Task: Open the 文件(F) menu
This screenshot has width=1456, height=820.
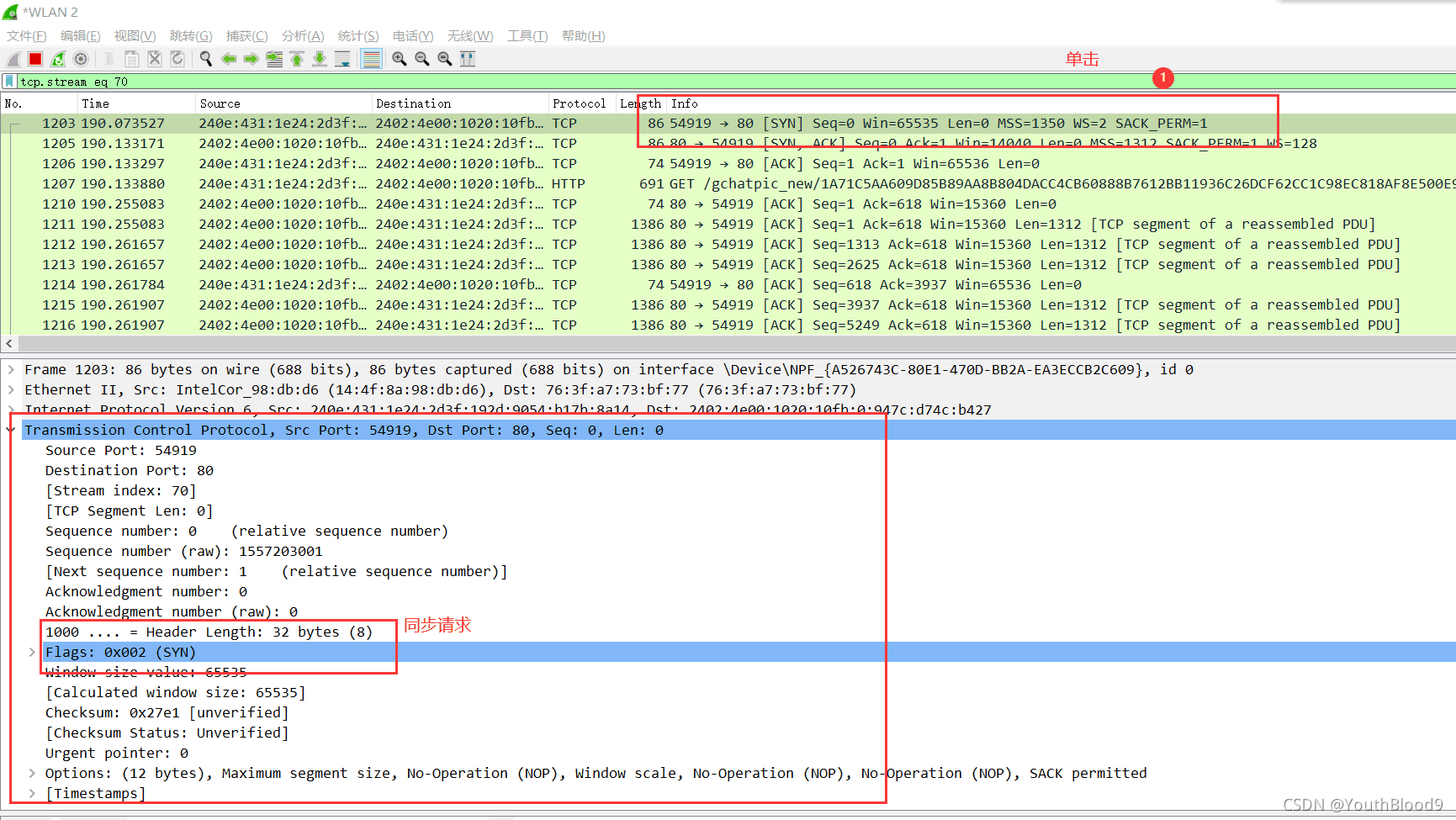Action: 27,36
